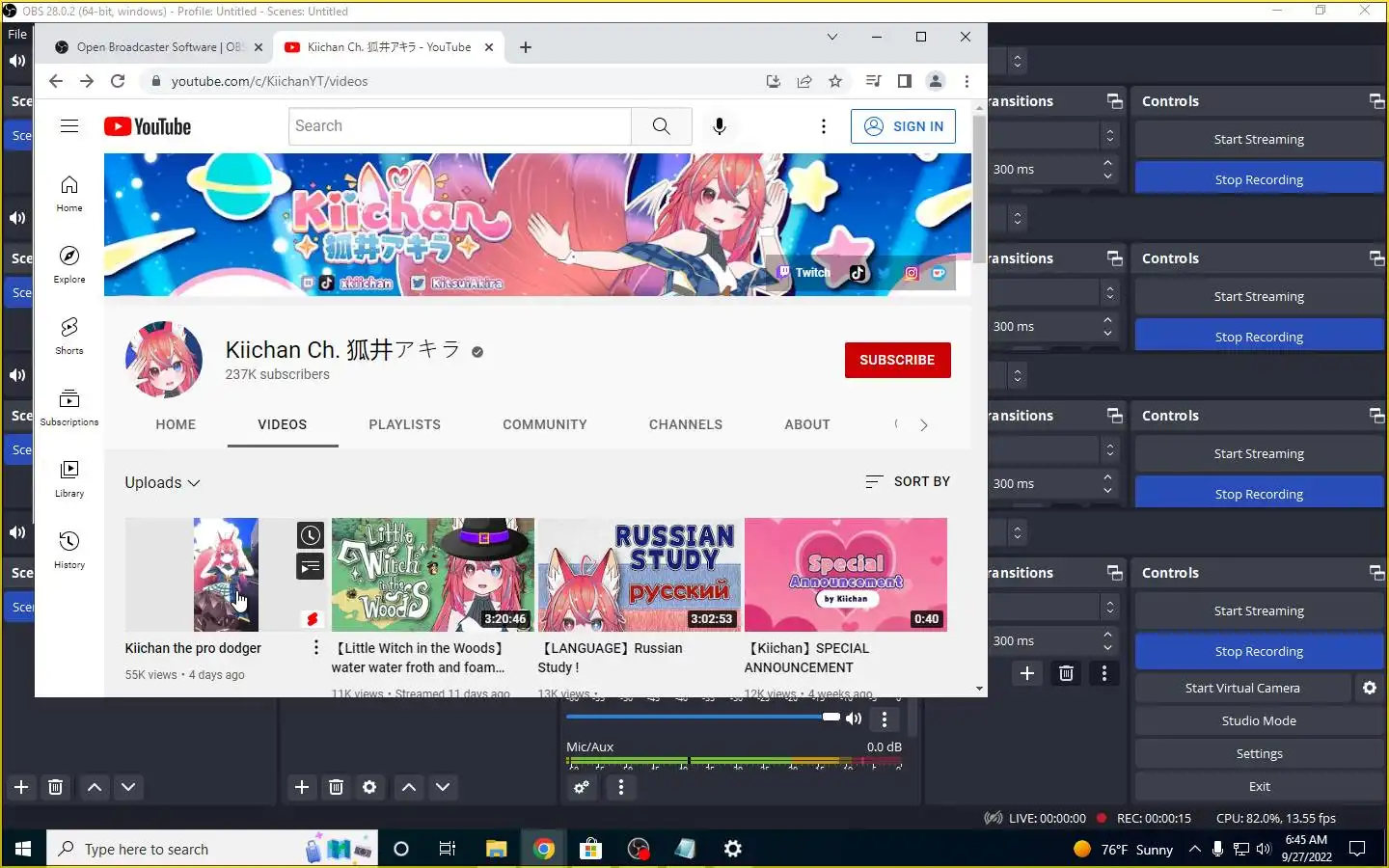Click OBS Exit button
The height and width of the screenshot is (868, 1389).
pos(1259,786)
